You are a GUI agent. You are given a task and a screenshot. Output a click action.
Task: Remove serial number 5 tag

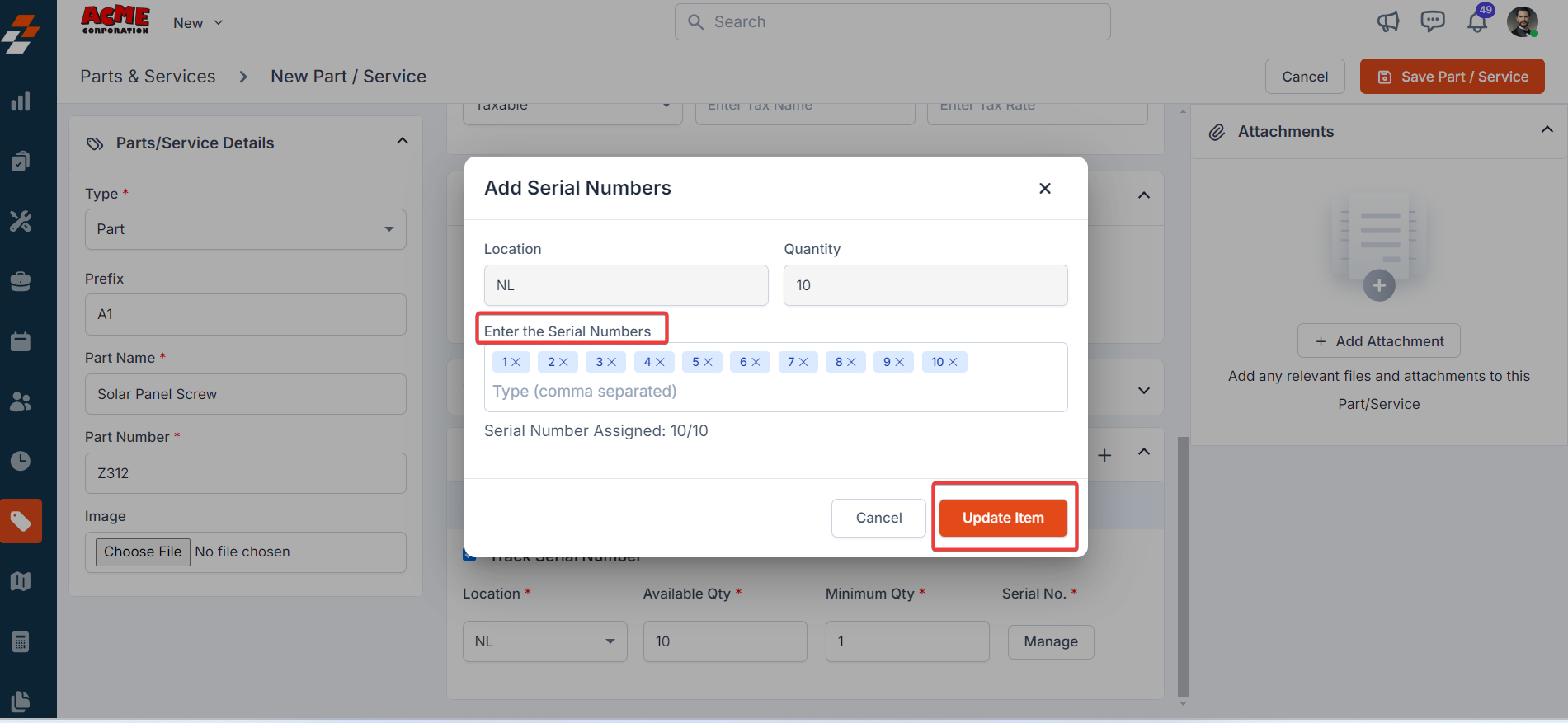coord(709,362)
